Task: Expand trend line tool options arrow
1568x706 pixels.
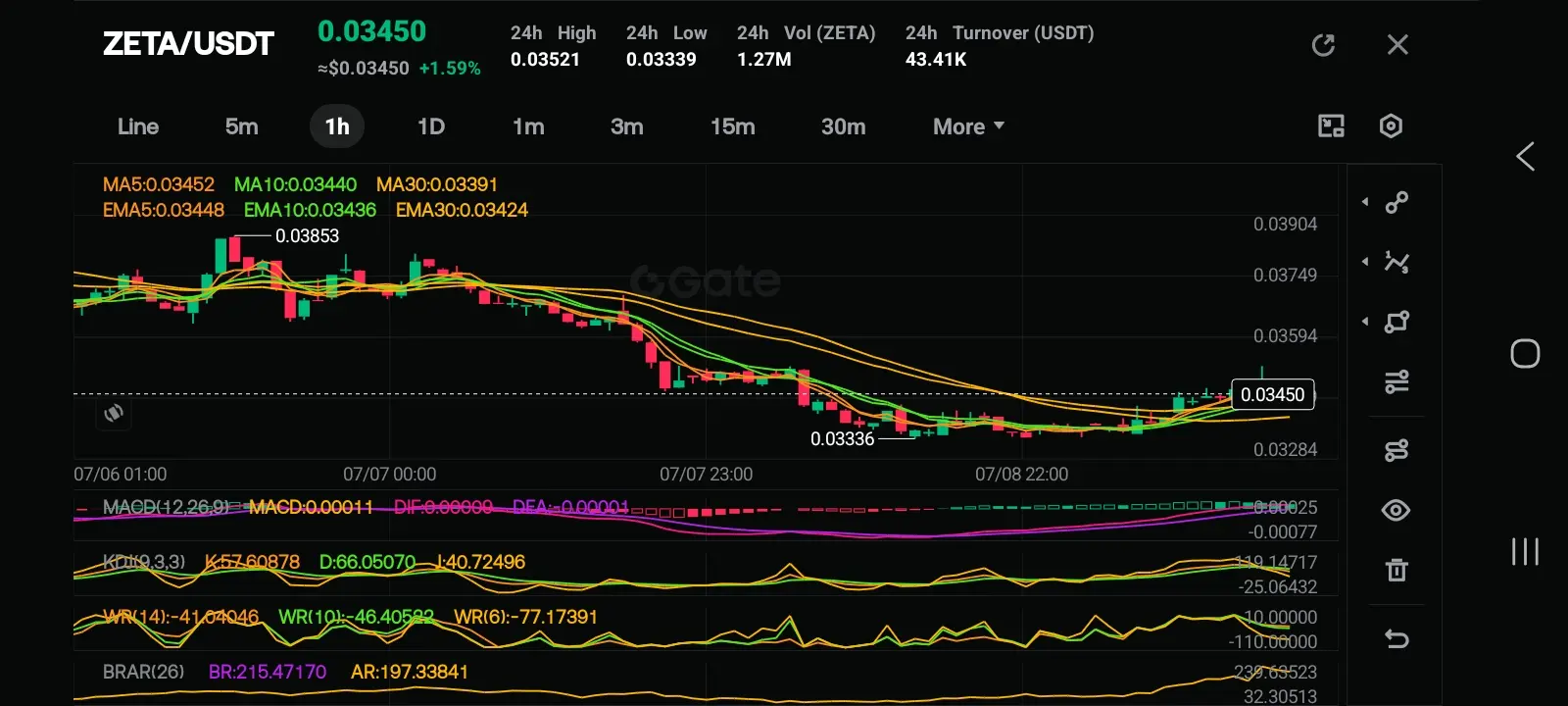Action: [x=1365, y=202]
